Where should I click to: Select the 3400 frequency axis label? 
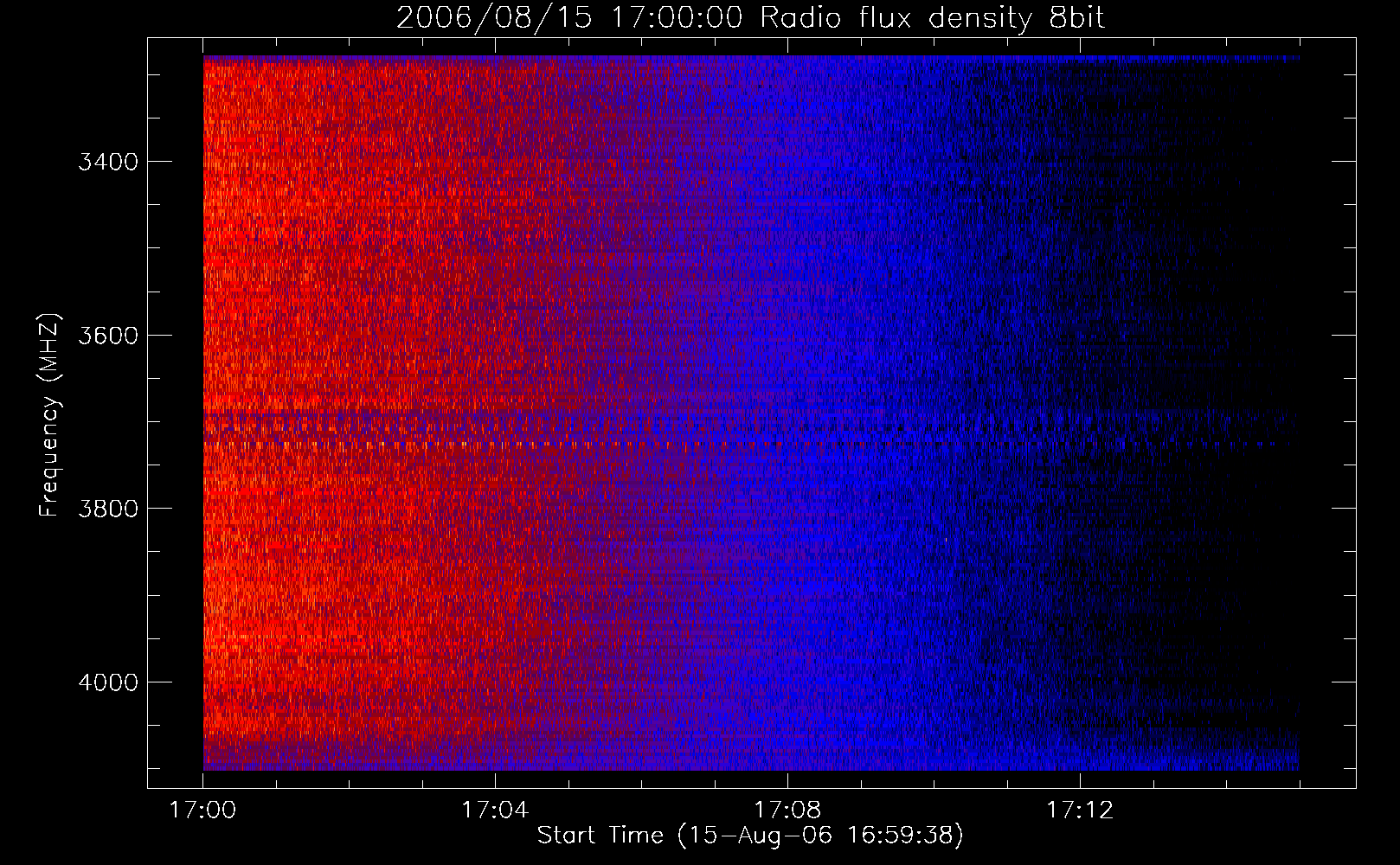108,163
